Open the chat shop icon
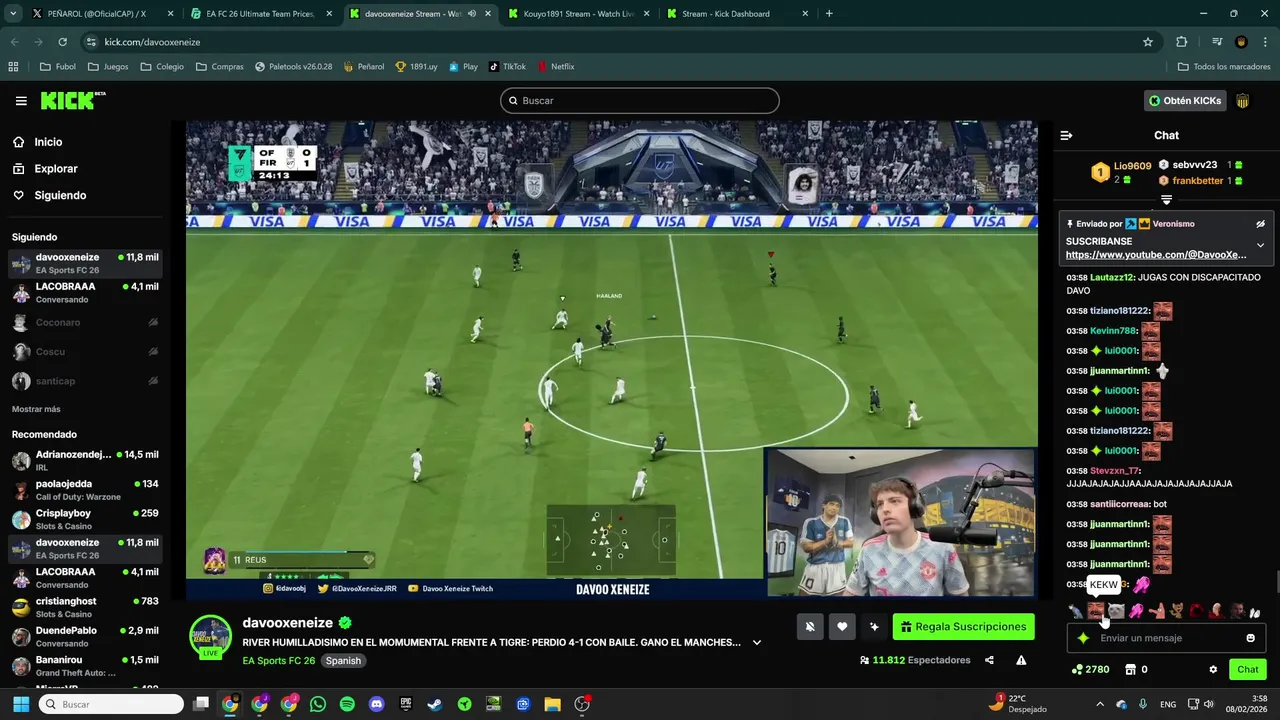 (1130, 670)
